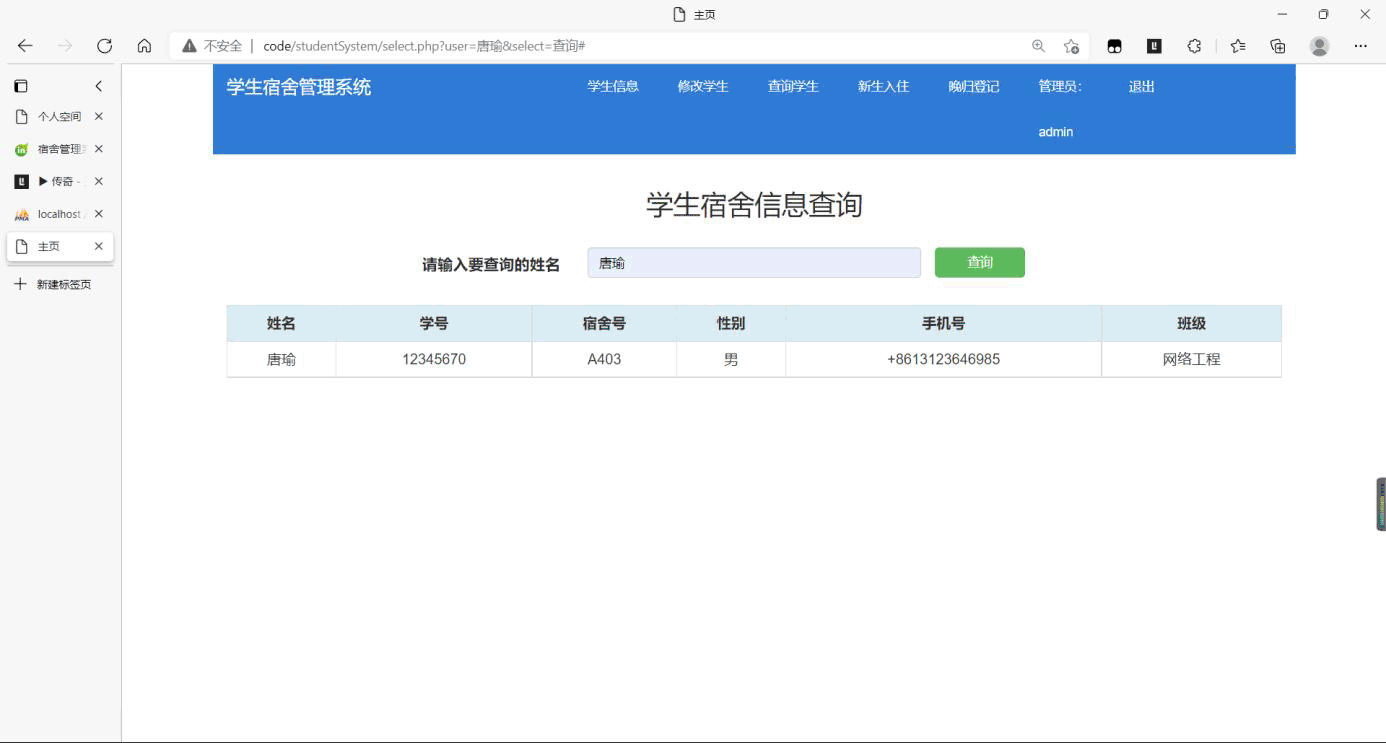Click the name search input field
The width and height of the screenshot is (1386, 743).
[754, 263]
